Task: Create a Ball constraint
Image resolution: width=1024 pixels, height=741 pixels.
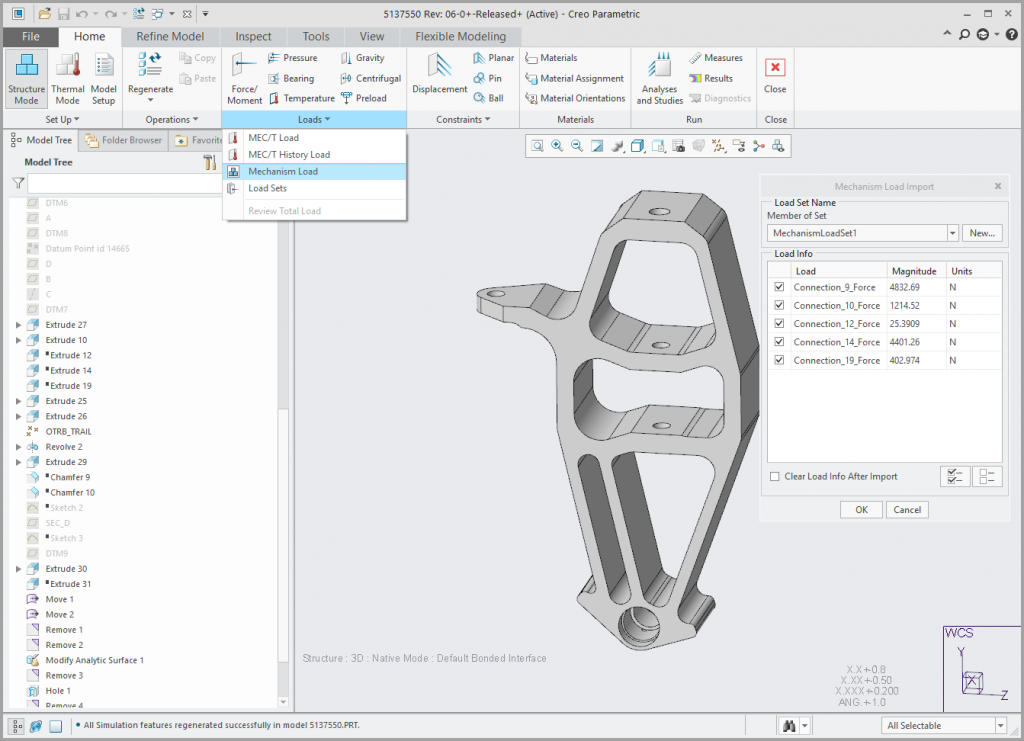Action: click(488, 99)
